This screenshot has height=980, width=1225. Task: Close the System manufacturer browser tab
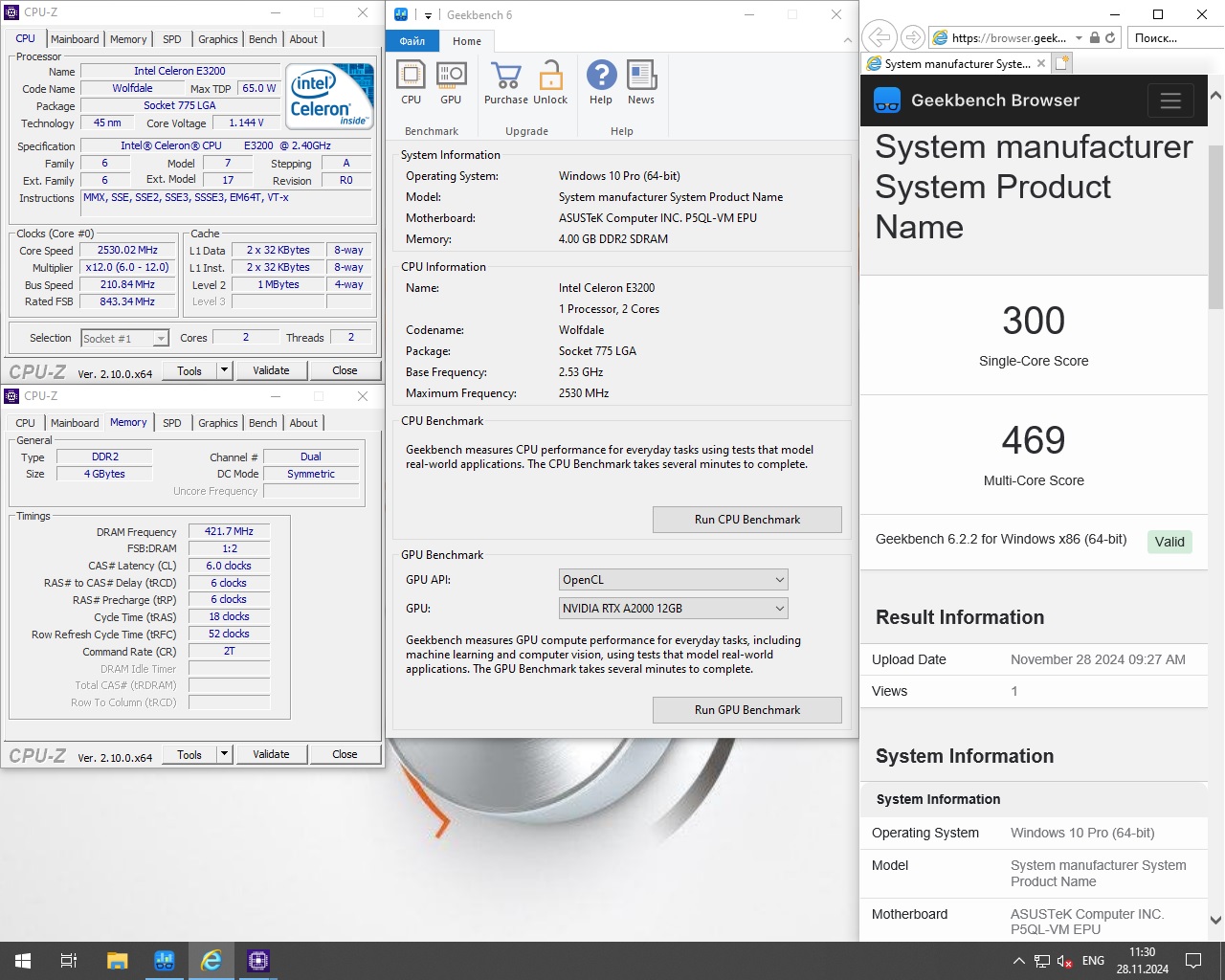[x=1041, y=64]
